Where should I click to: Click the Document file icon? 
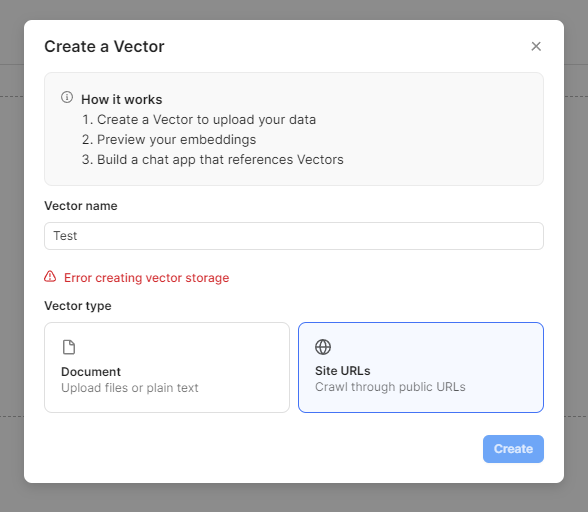click(69, 347)
